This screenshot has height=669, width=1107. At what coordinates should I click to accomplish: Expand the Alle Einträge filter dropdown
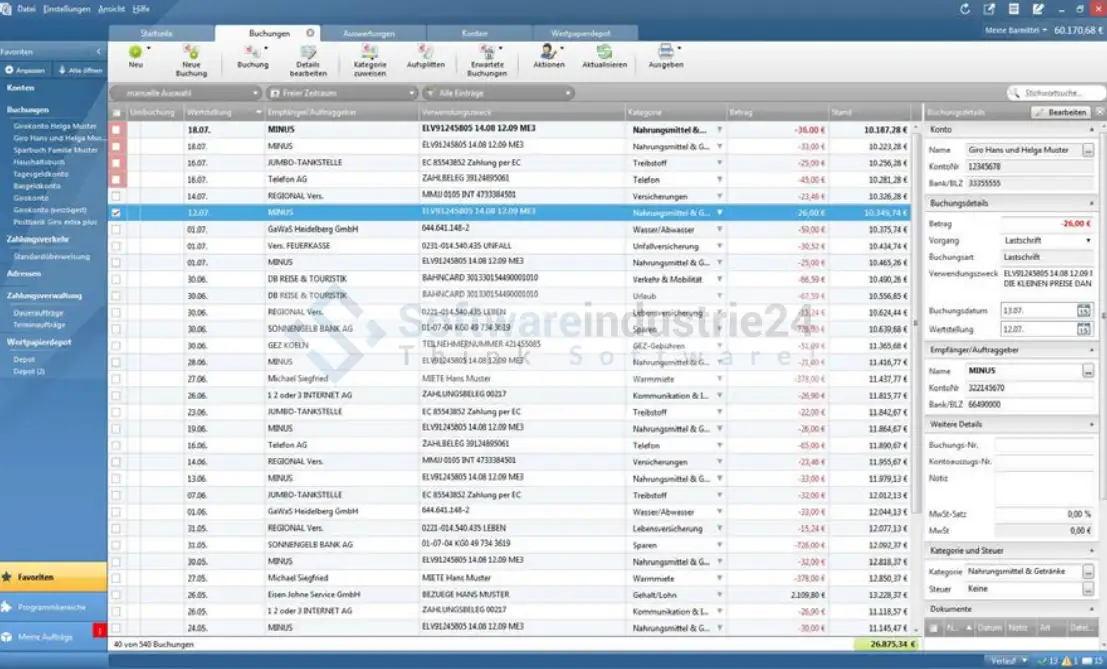point(505,93)
